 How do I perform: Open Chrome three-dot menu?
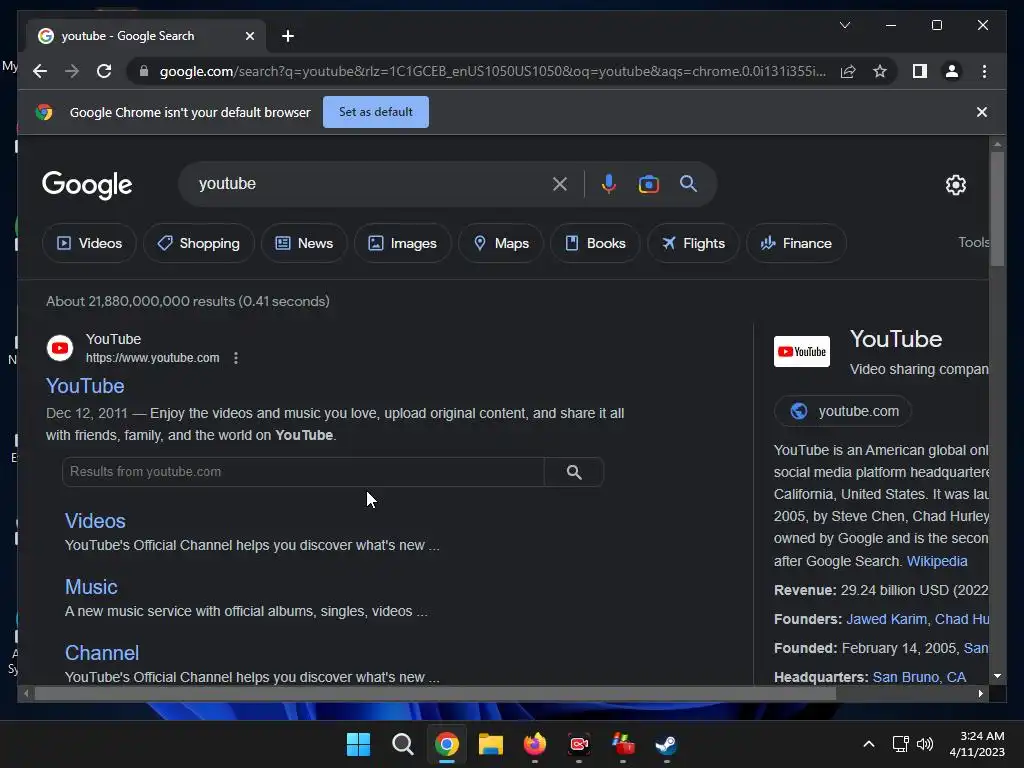tap(984, 71)
